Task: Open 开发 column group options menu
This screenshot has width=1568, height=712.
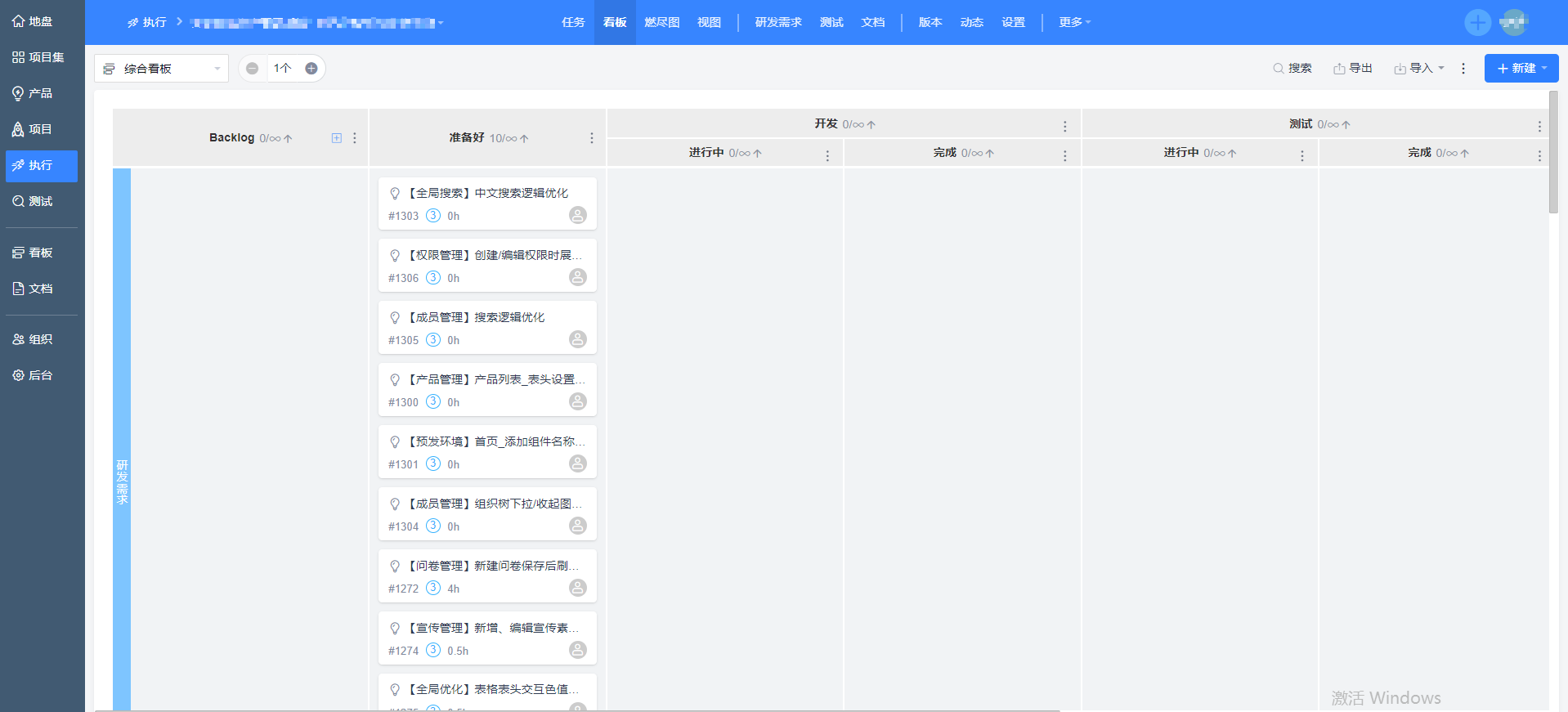Action: tap(1064, 126)
